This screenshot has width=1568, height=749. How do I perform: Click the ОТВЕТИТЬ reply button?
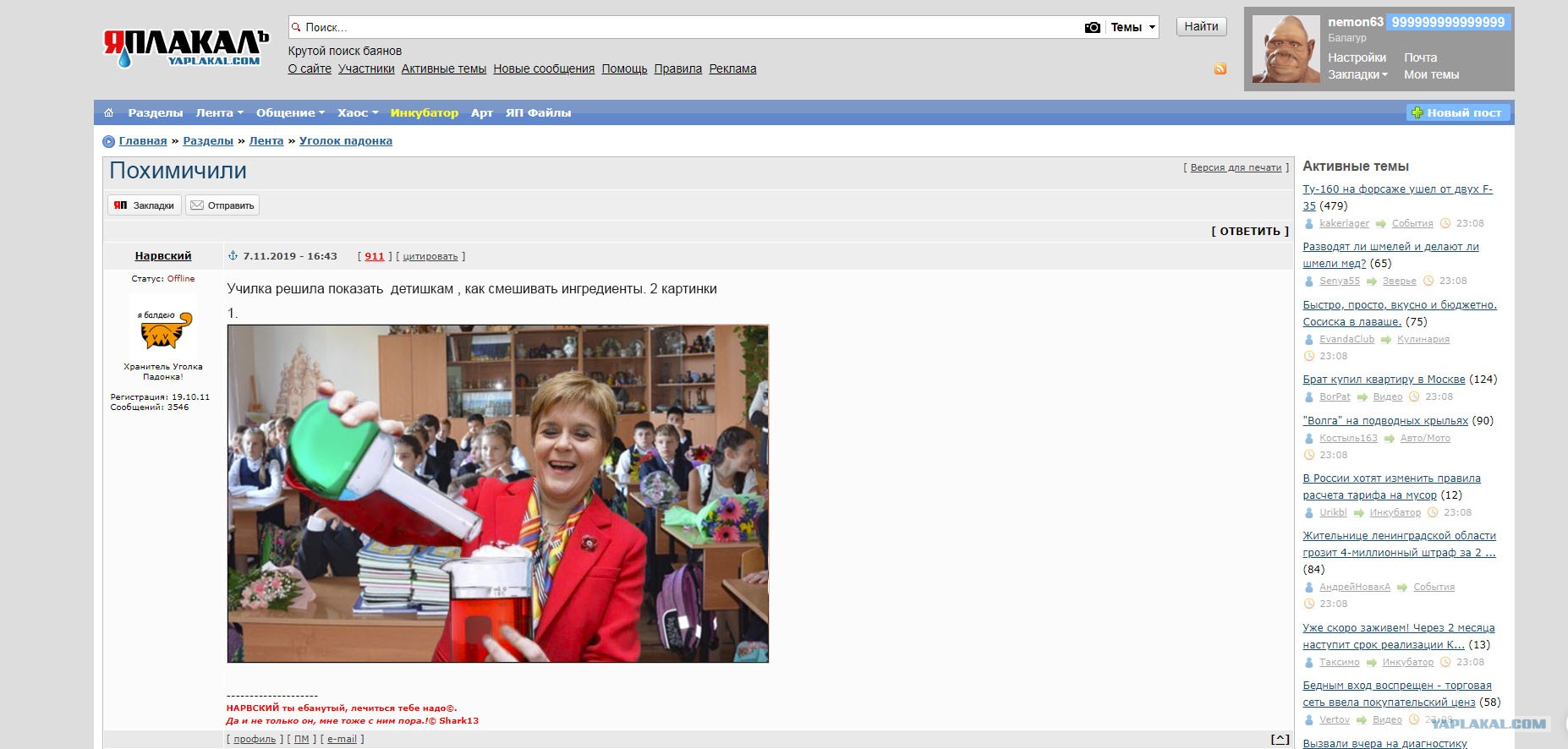[x=1250, y=231]
